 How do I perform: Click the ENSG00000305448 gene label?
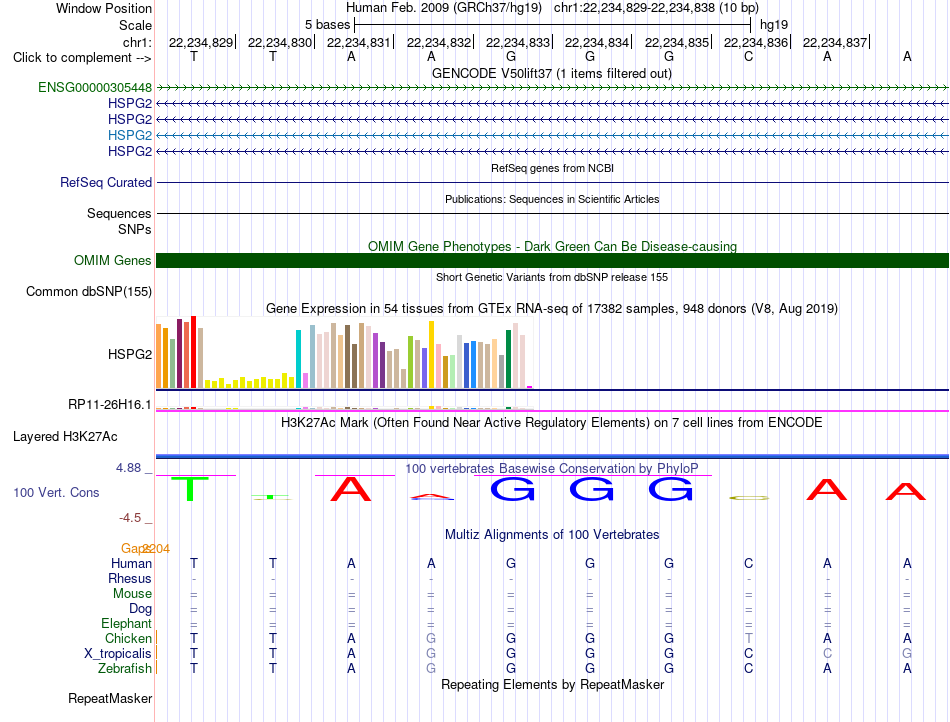pos(95,88)
